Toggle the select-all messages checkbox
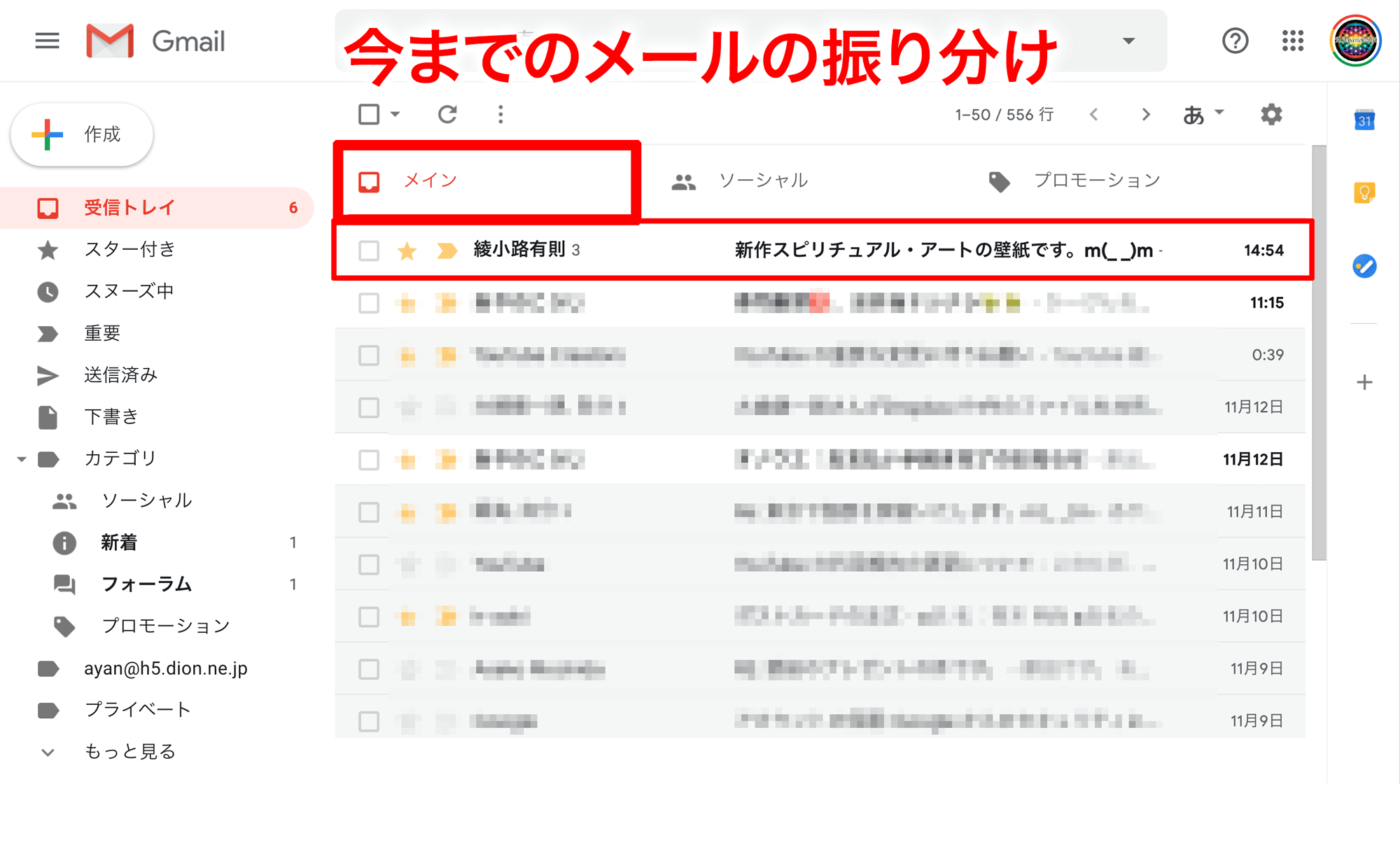Image resolution: width=1400 pixels, height=849 pixels. [370, 113]
